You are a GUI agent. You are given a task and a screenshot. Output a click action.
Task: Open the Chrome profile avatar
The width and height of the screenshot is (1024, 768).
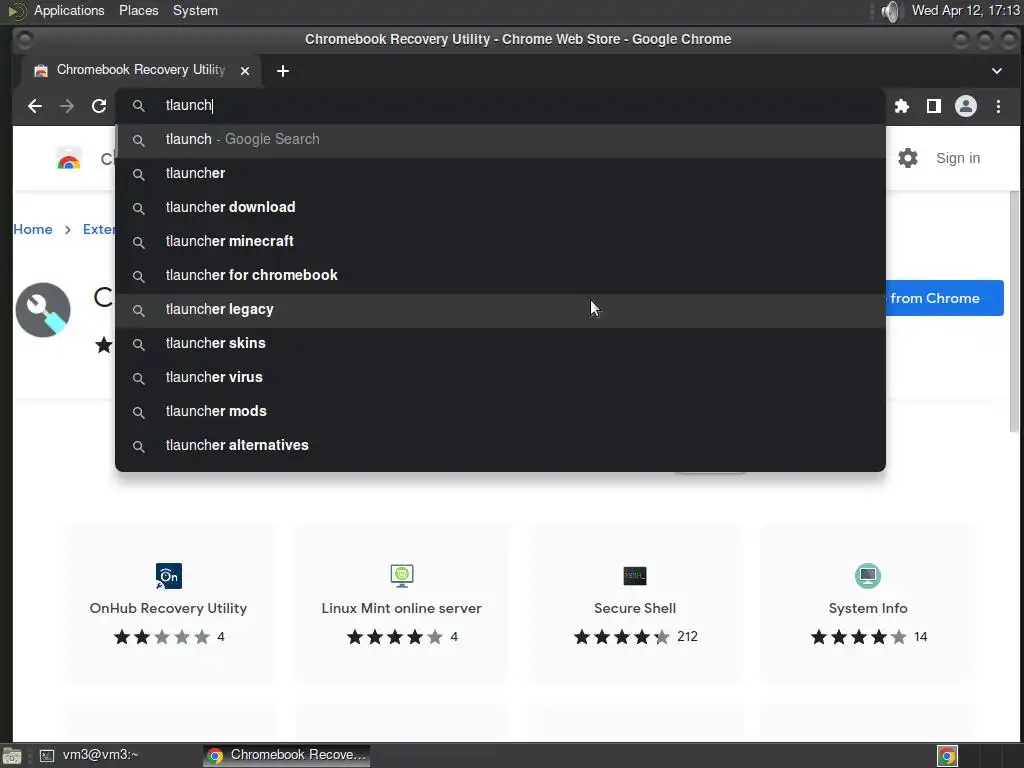(x=966, y=106)
